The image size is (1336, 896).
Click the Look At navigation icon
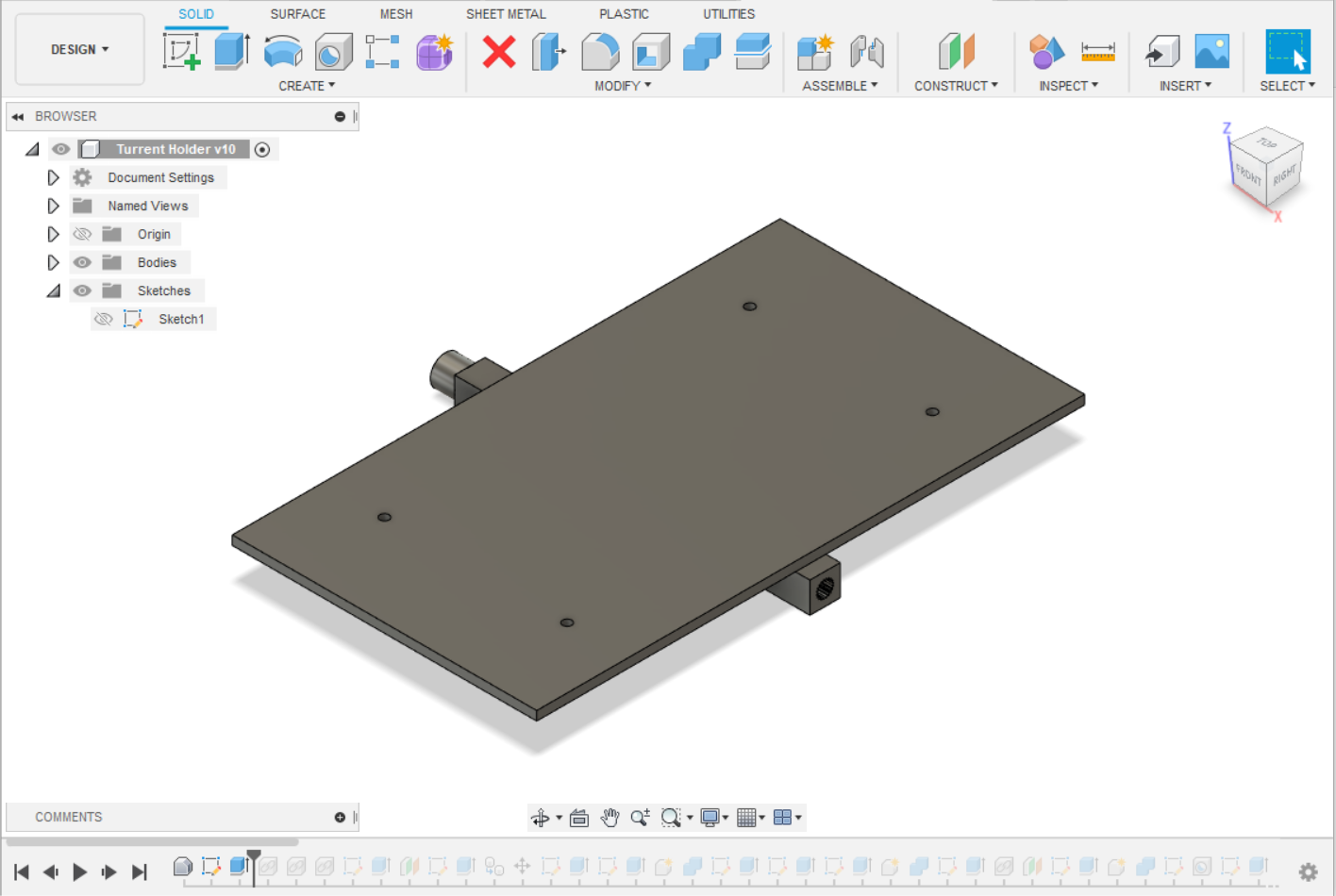pyautogui.click(x=579, y=818)
